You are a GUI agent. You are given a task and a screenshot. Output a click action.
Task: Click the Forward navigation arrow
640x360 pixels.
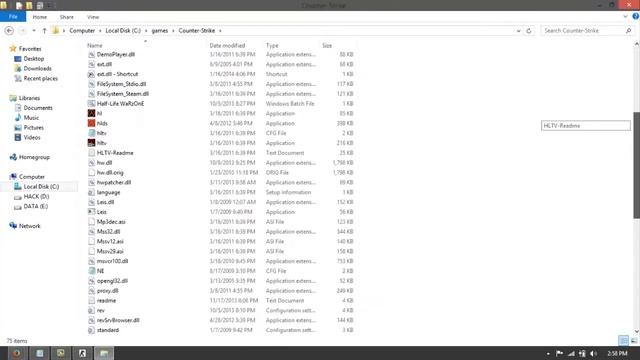(23, 31)
